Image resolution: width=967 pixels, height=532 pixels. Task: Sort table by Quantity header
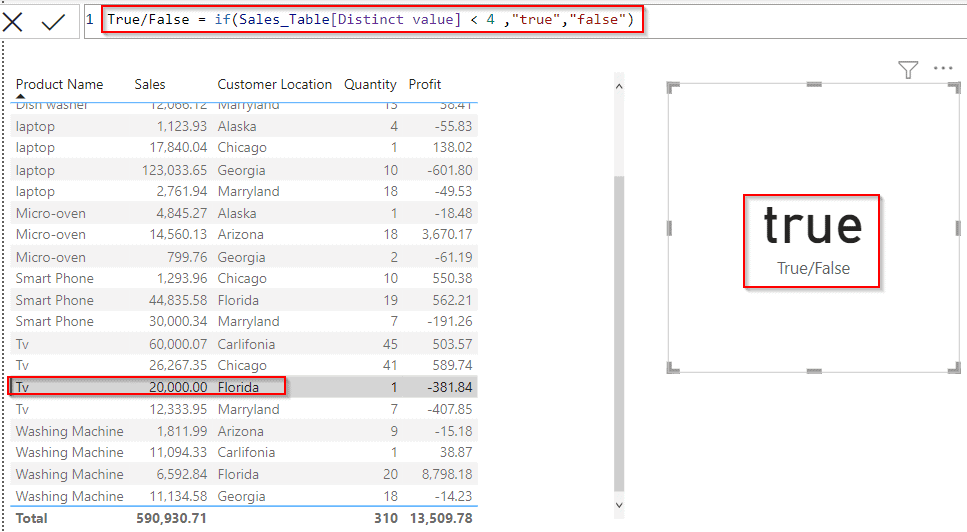click(x=370, y=84)
